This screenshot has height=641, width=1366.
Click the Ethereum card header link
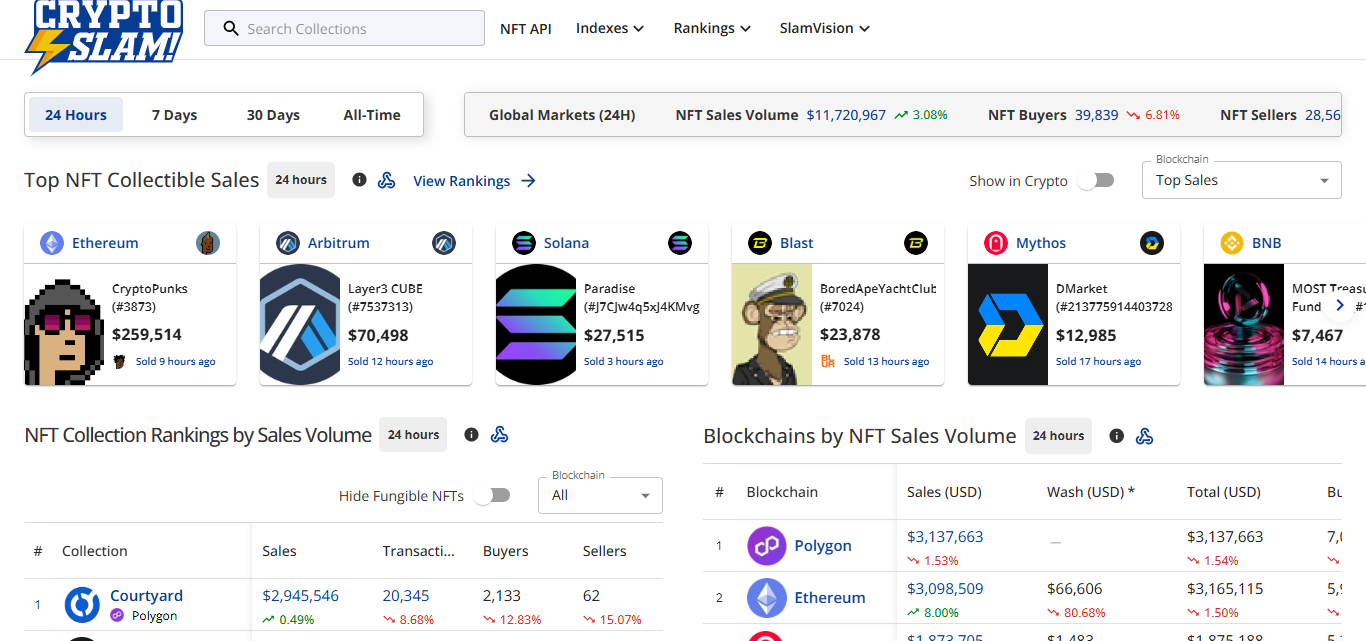105,243
